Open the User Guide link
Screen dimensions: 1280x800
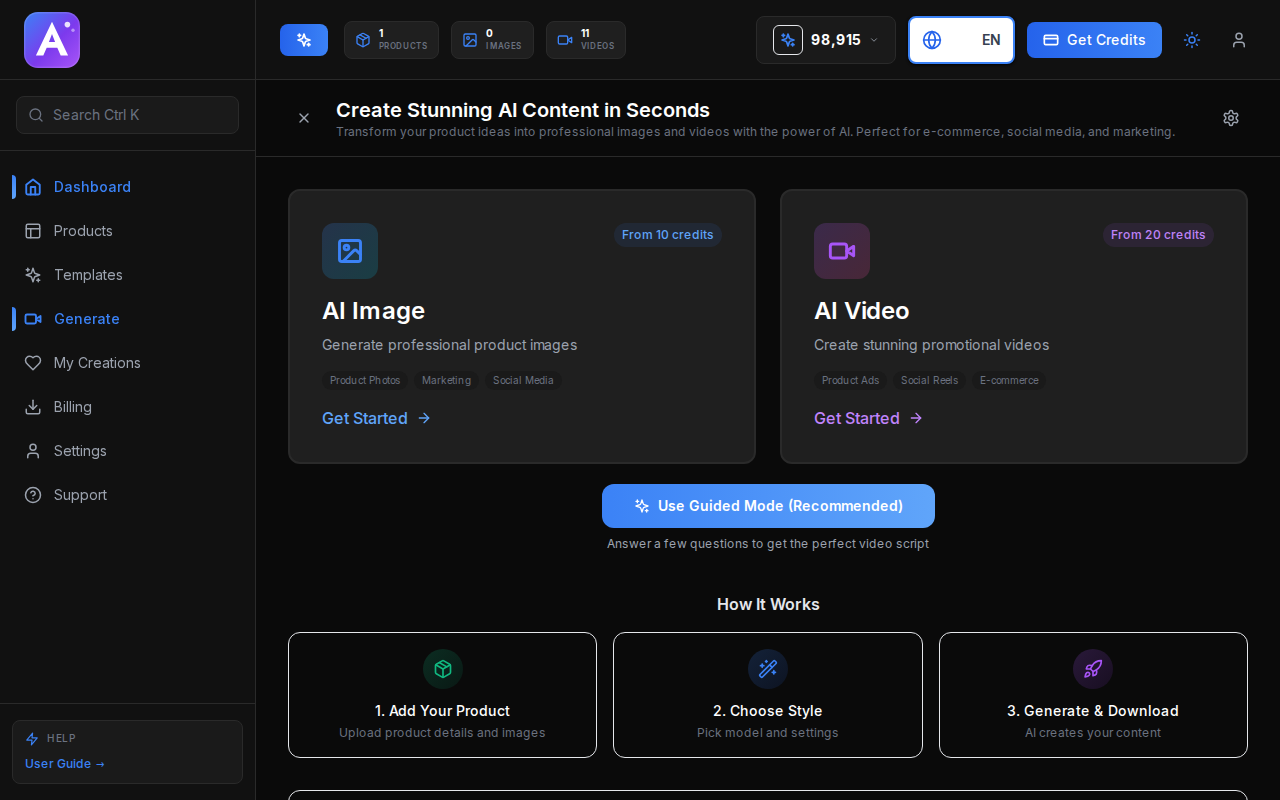(65, 764)
